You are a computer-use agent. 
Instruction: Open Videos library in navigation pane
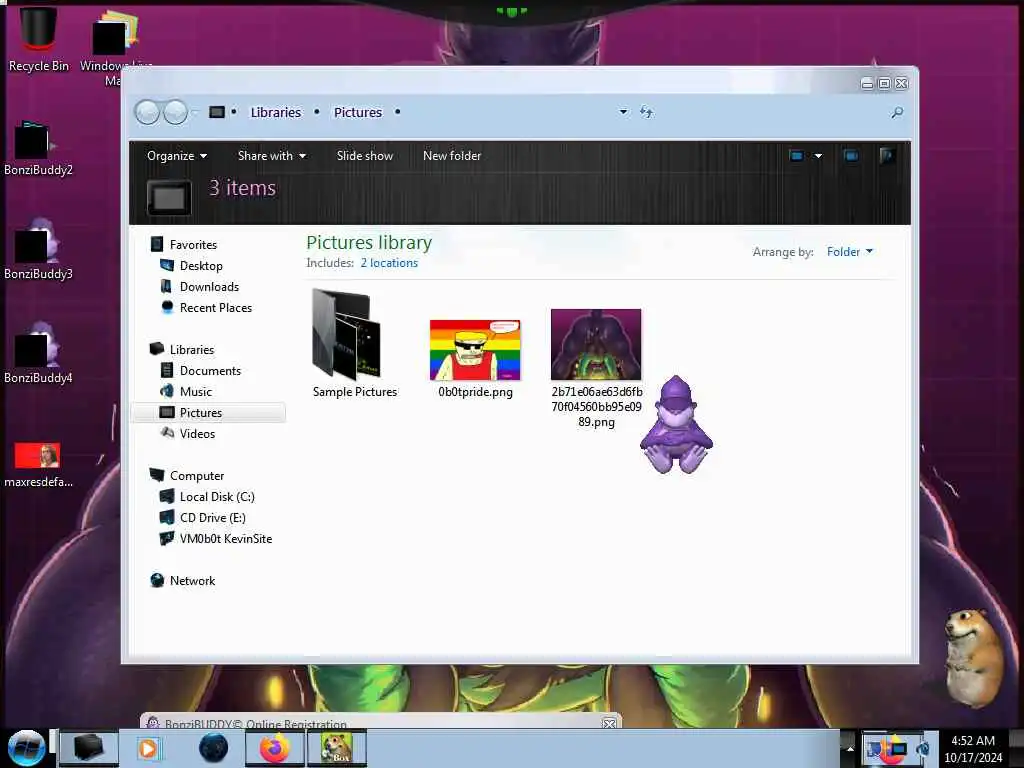coord(197,433)
